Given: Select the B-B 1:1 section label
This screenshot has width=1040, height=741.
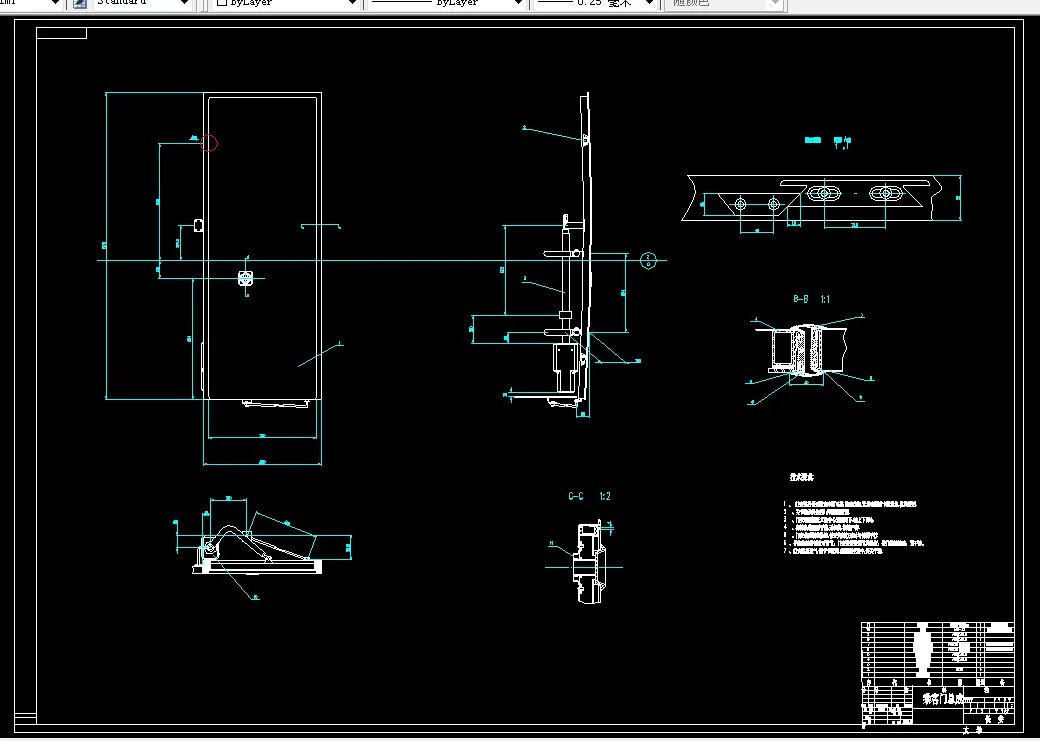Looking at the screenshot, I should pyautogui.click(x=811, y=299).
